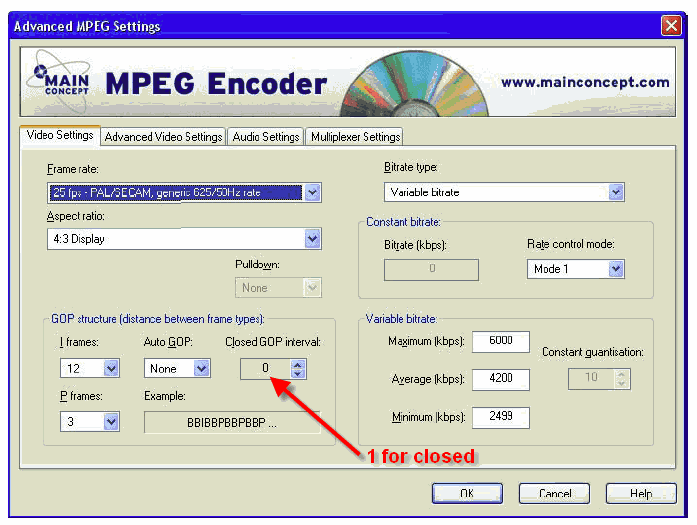Viewport: 697px width, 525px height.
Task: Click the Bitrate type label
Action: coord(411,167)
